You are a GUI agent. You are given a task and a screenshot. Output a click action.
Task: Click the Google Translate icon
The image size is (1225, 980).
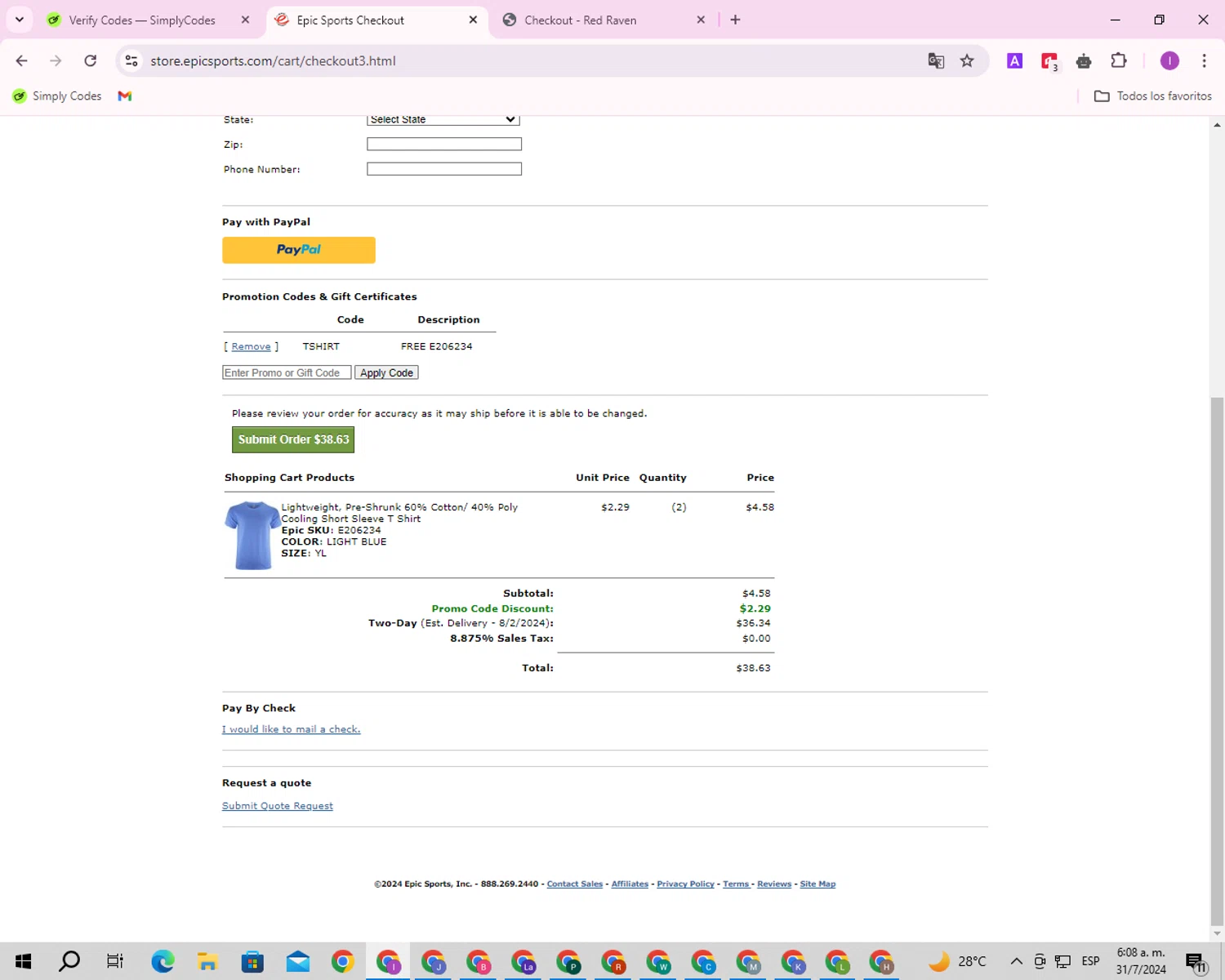(936, 61)
